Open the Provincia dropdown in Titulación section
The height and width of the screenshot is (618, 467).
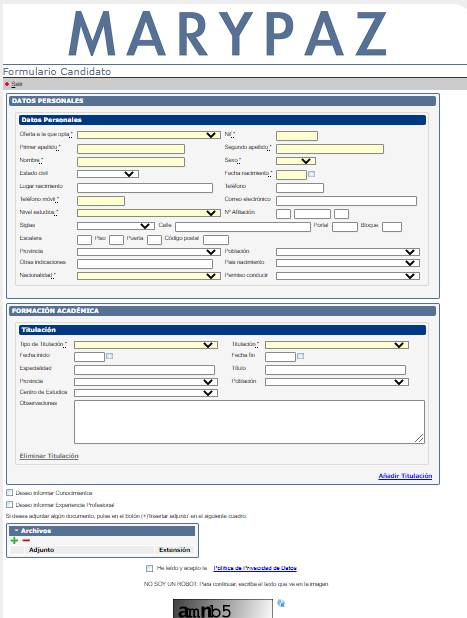pyautogui.click(x=146, y=382)
